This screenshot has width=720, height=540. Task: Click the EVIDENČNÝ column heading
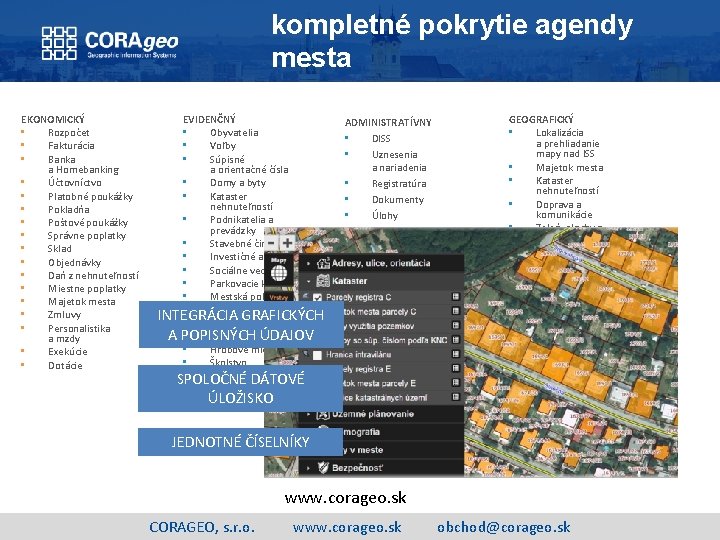[x=209, y=119]
